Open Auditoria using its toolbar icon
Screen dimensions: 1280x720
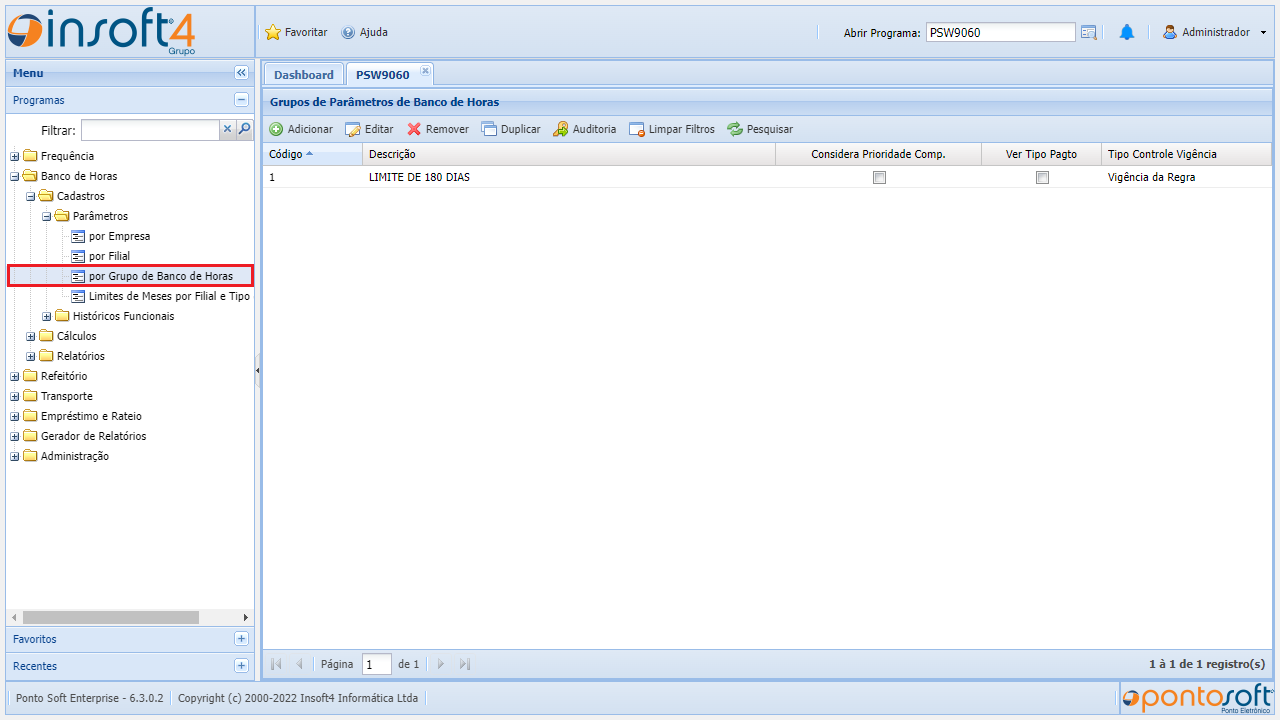(562, 129)
